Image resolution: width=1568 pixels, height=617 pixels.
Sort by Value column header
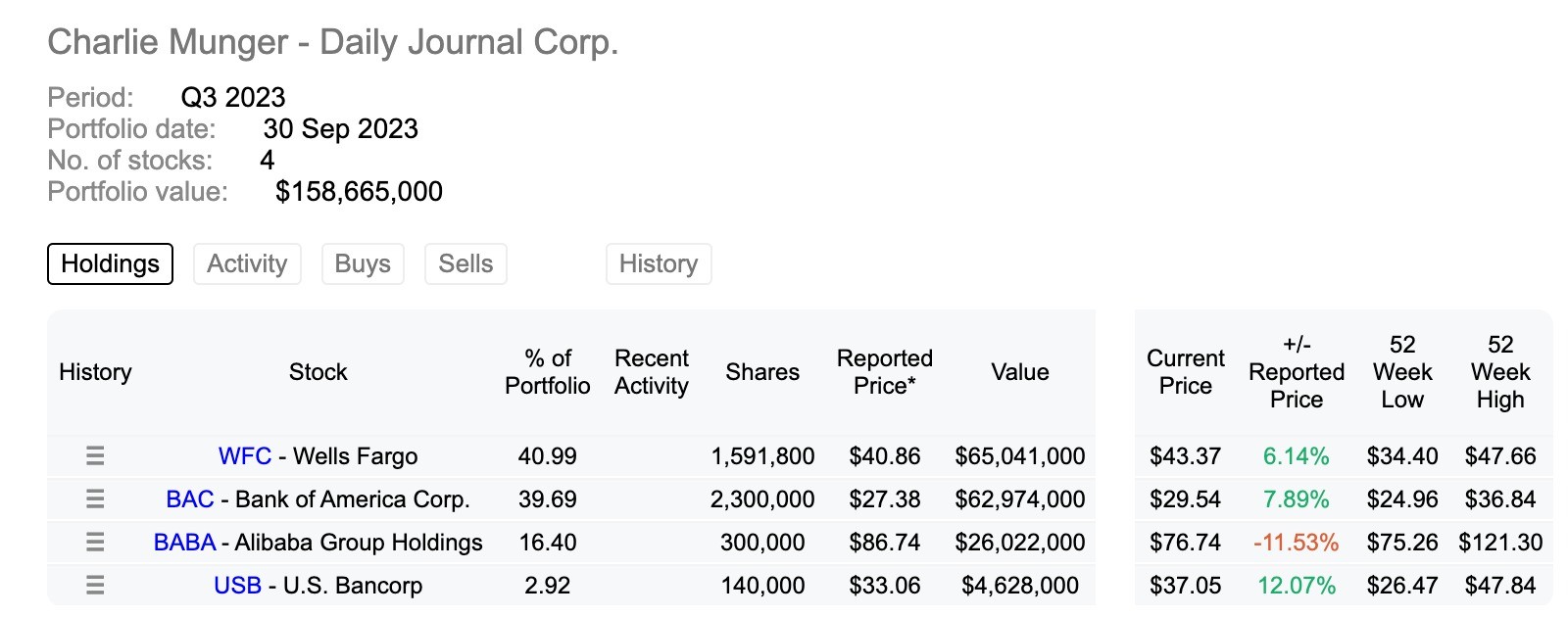(1020, 372)
